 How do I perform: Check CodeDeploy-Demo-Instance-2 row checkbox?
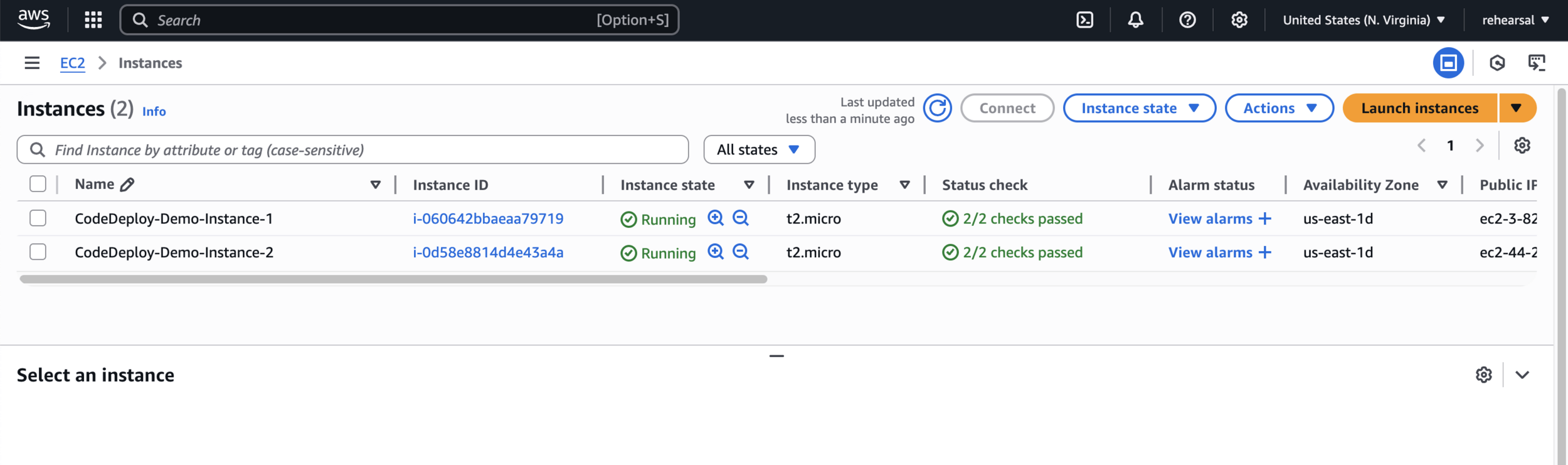click(38, 252)
